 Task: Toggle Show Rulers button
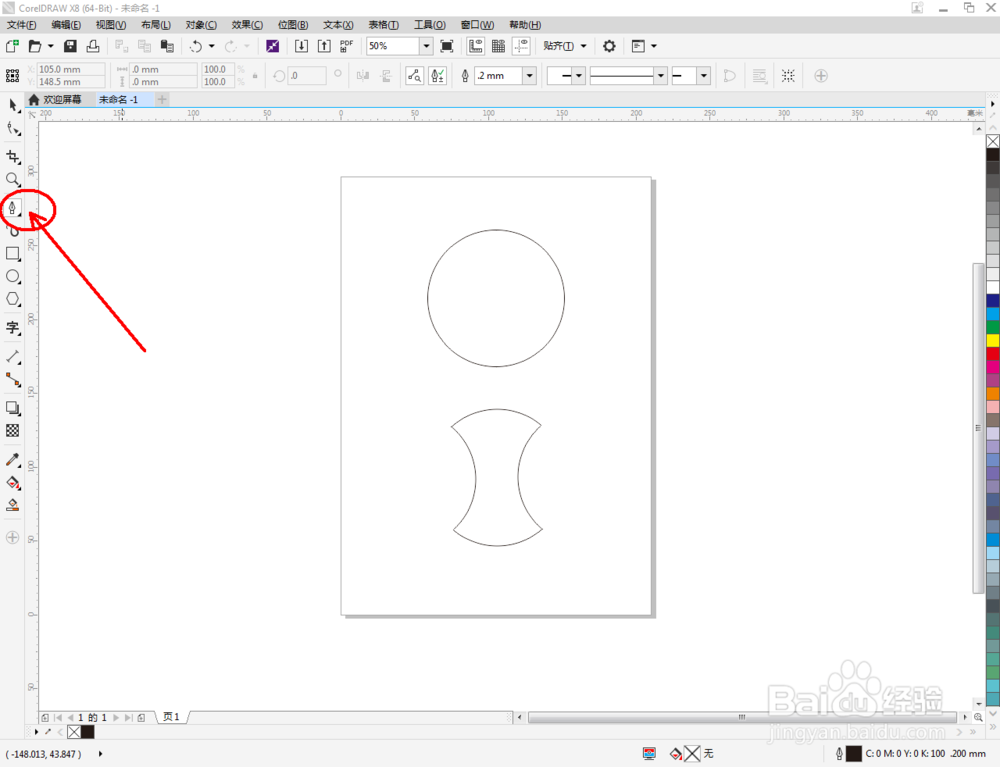(475, 46)
